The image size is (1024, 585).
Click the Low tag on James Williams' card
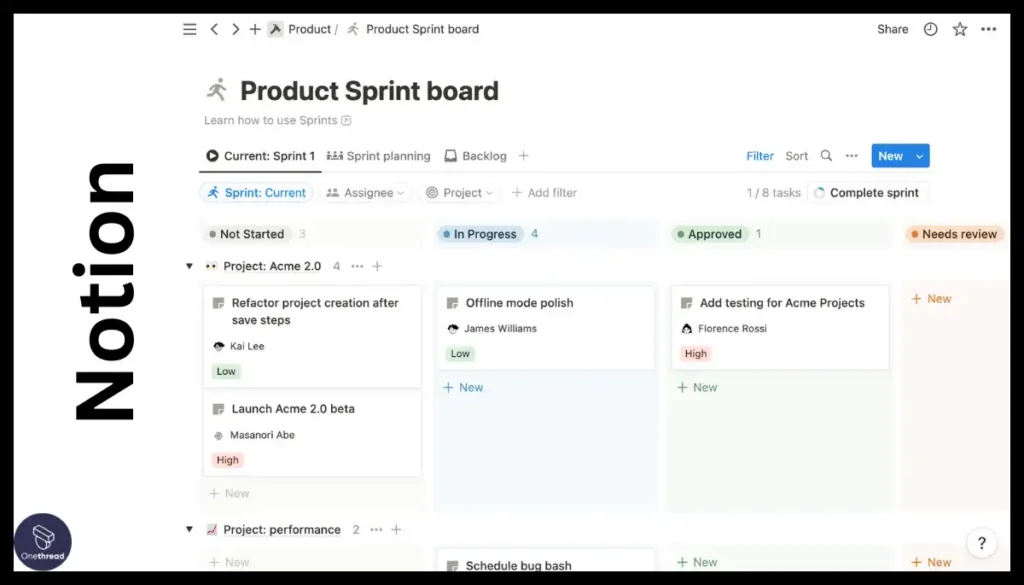tap(460, 354)
